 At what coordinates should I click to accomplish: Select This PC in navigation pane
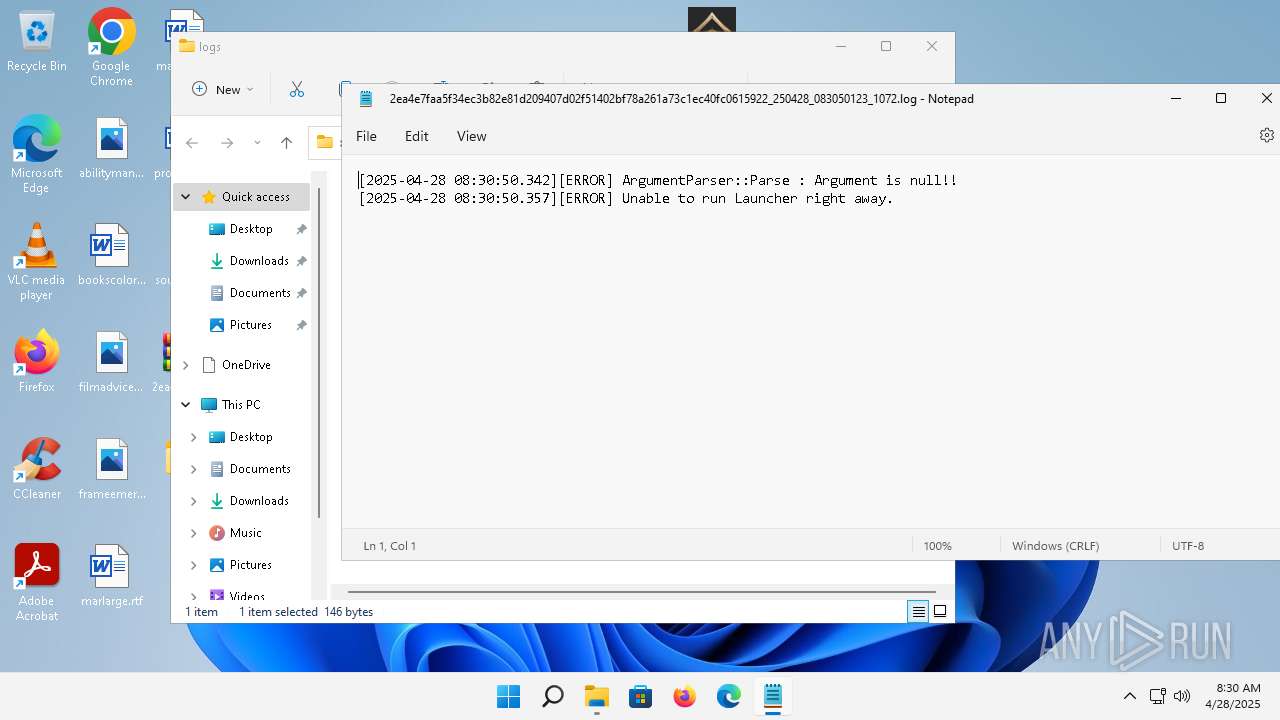click(x=241, y=405)
